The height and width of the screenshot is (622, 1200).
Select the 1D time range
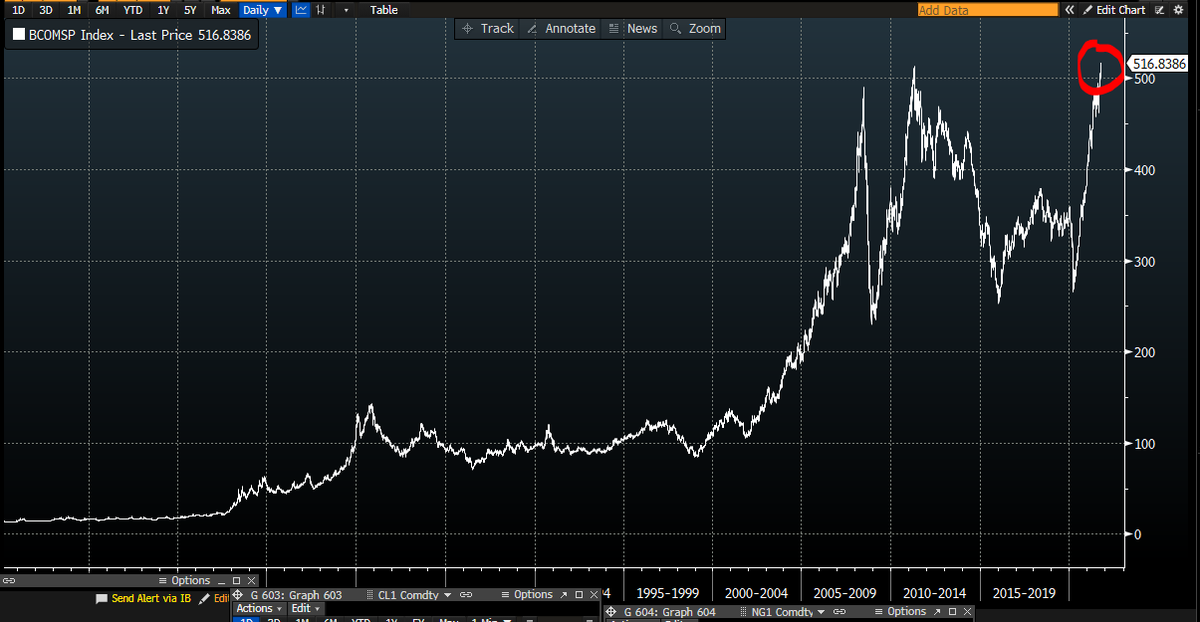click(17, 10)
